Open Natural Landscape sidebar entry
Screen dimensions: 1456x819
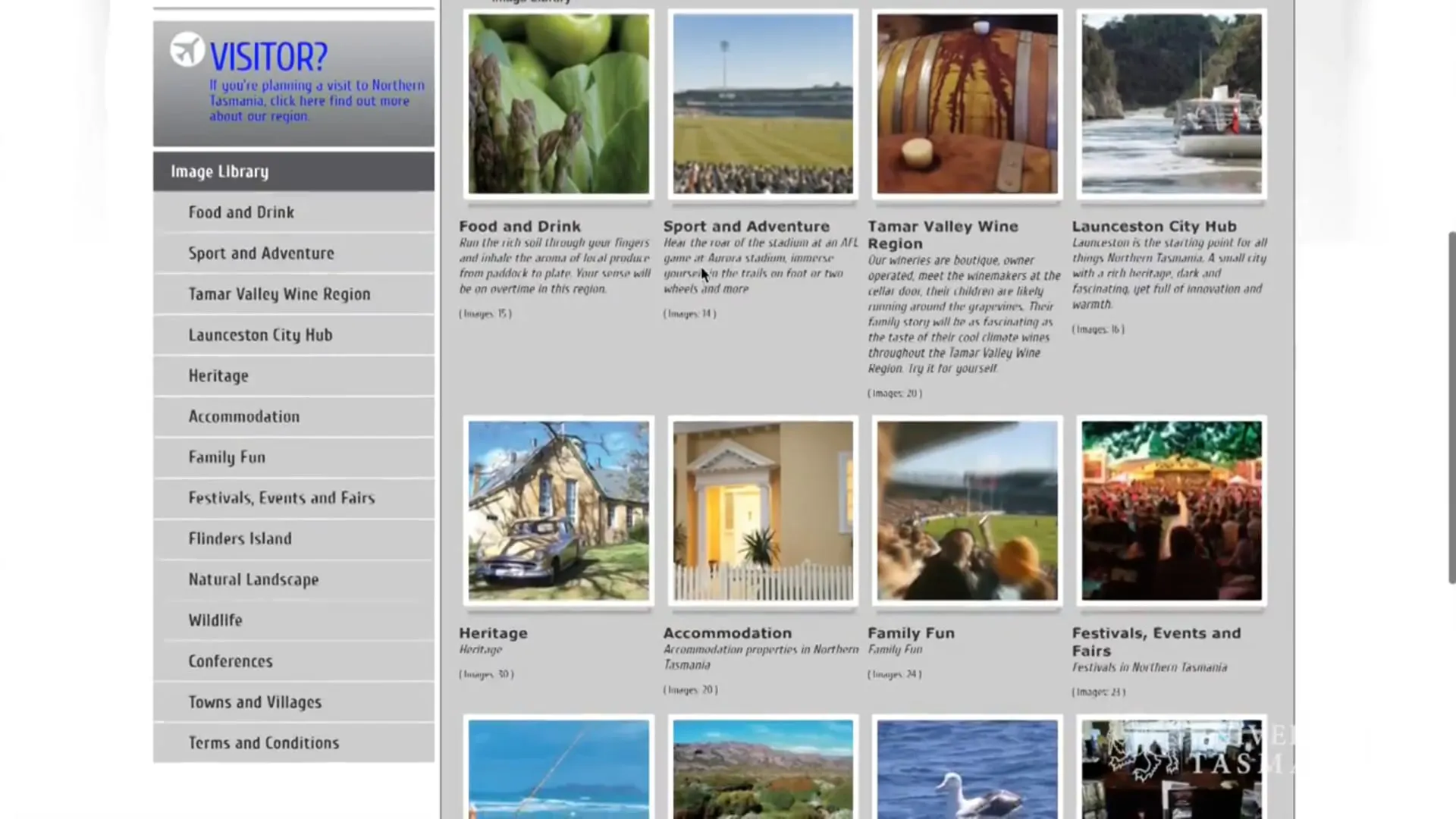click(x=253, y=579)
